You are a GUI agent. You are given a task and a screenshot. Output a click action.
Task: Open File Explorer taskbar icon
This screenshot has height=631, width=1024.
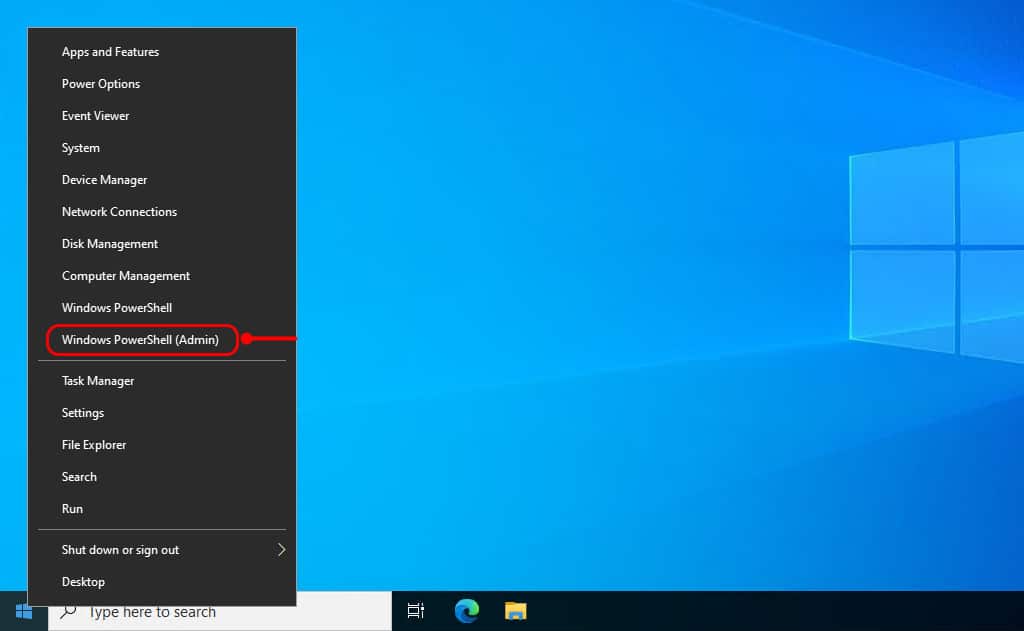[515, 611]
